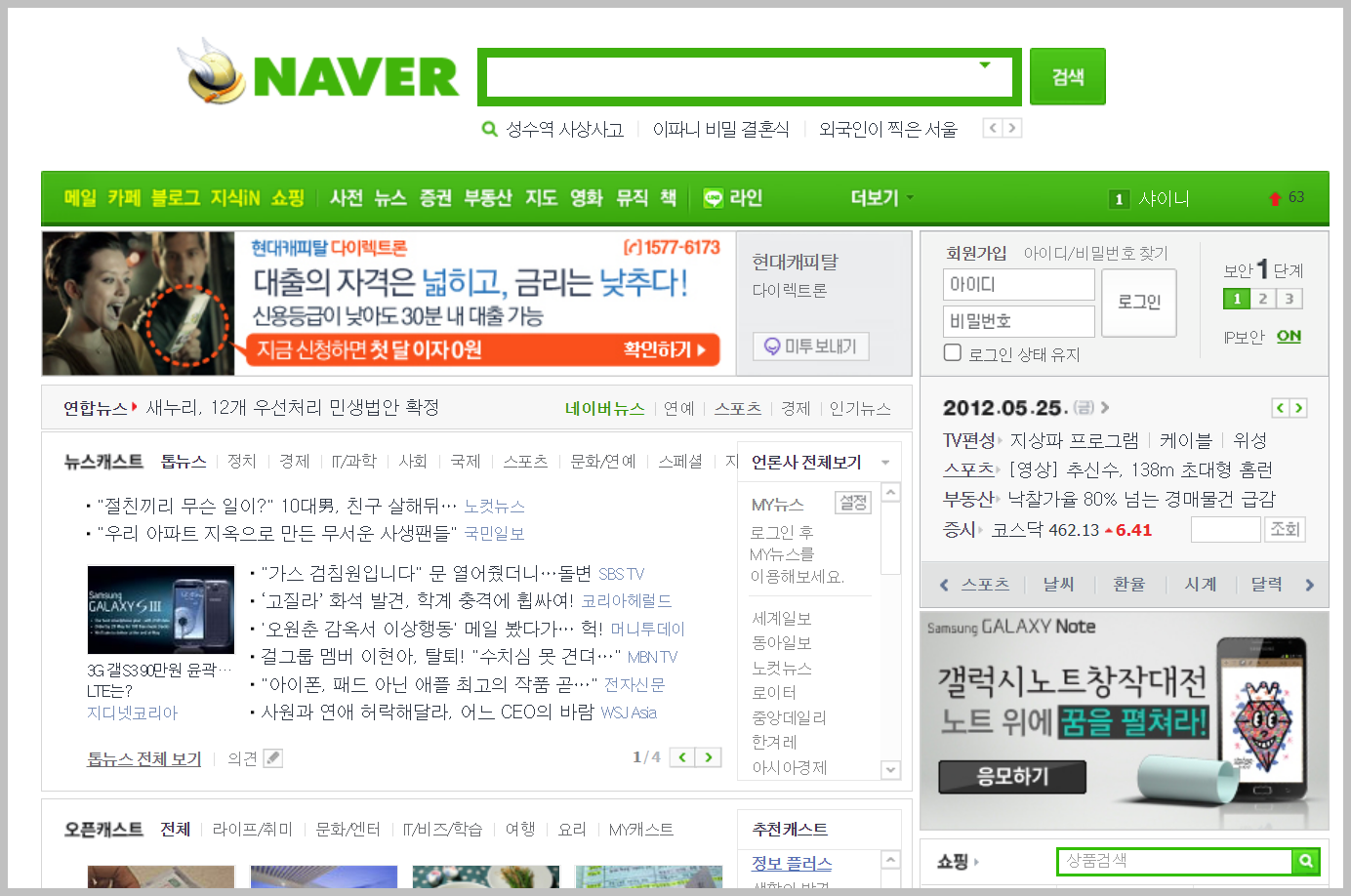The height and width of the screenshot is (896, 1351).
Task: Click the 동아일보 press entry
Action: coord(782,643)
